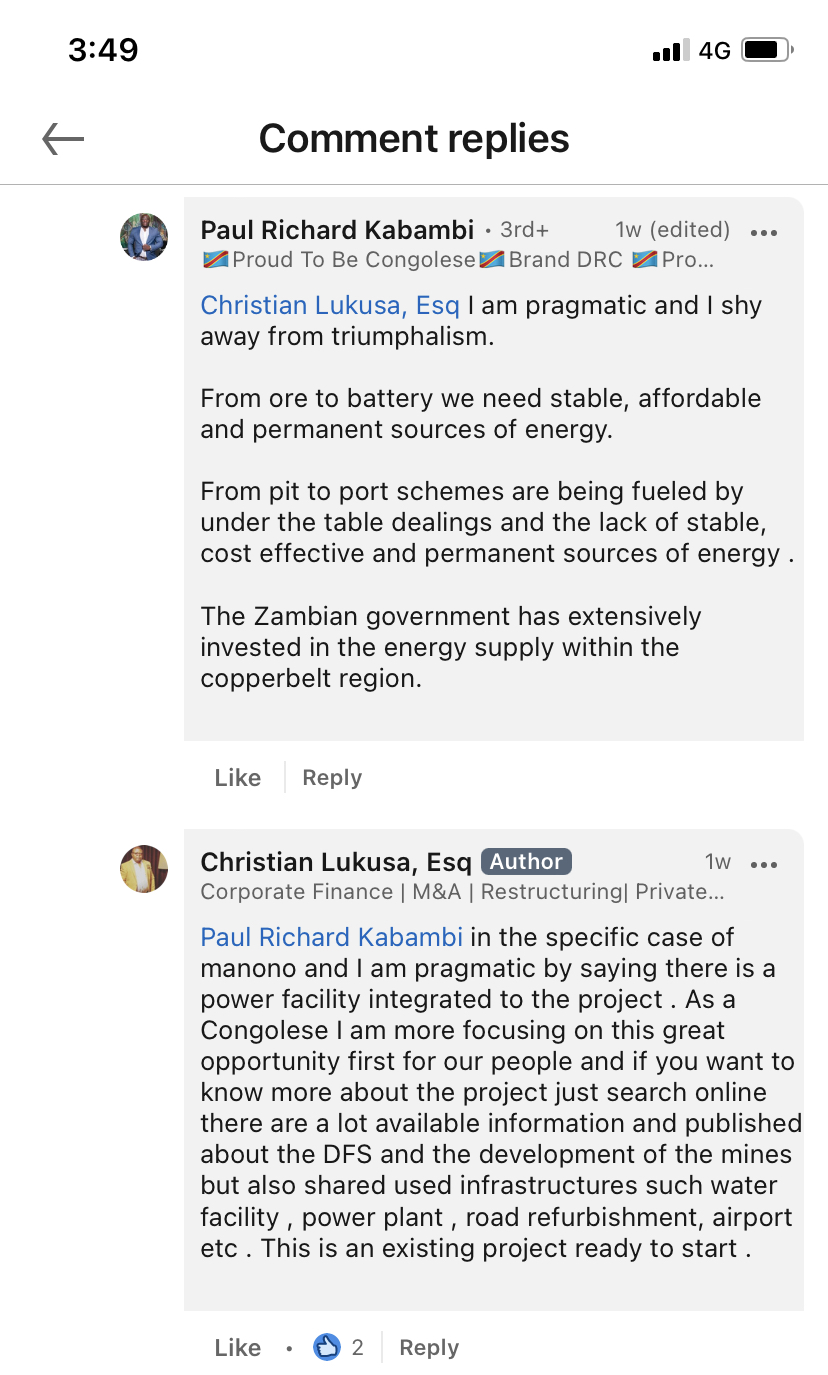Tap the Author badge
This screenshot has width=828, height=1375.
(526, 861)
